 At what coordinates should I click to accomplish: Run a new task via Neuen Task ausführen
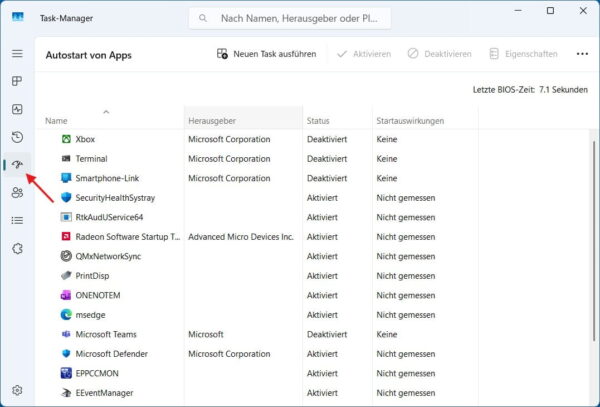tap(266, 54)
